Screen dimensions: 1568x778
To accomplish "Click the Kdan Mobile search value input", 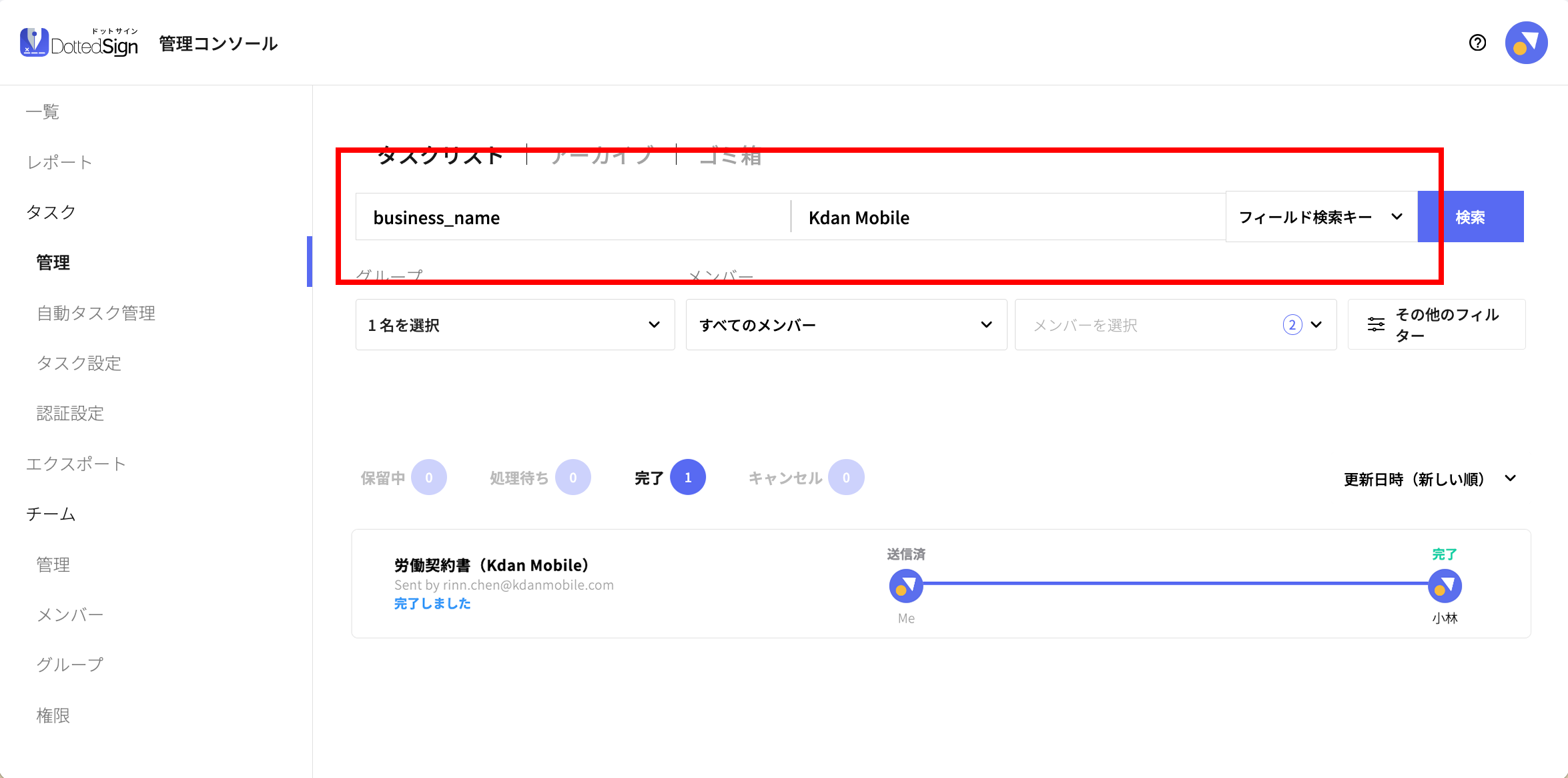I will pos(1008,217).
